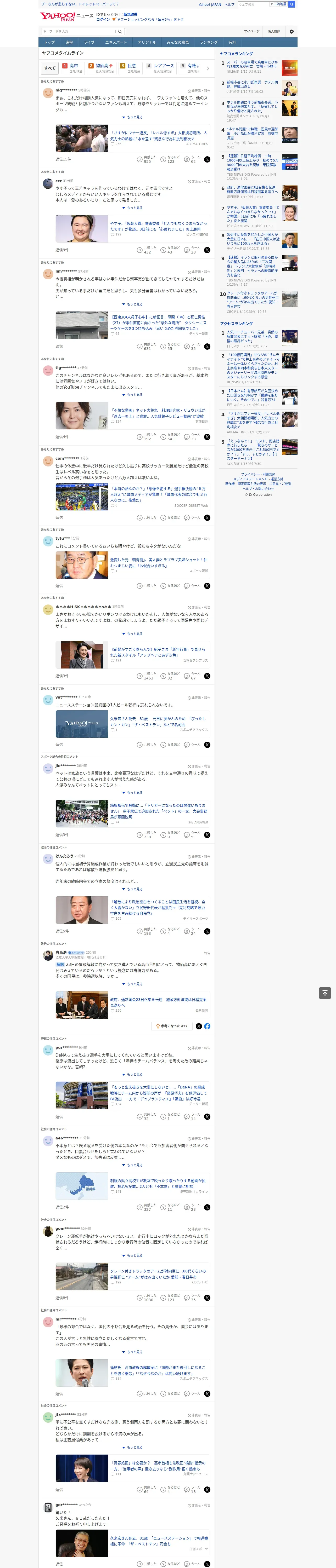The image size is (336, 1568).
Task: Open the 有料 navigation tab
Action: click(232, 43)
